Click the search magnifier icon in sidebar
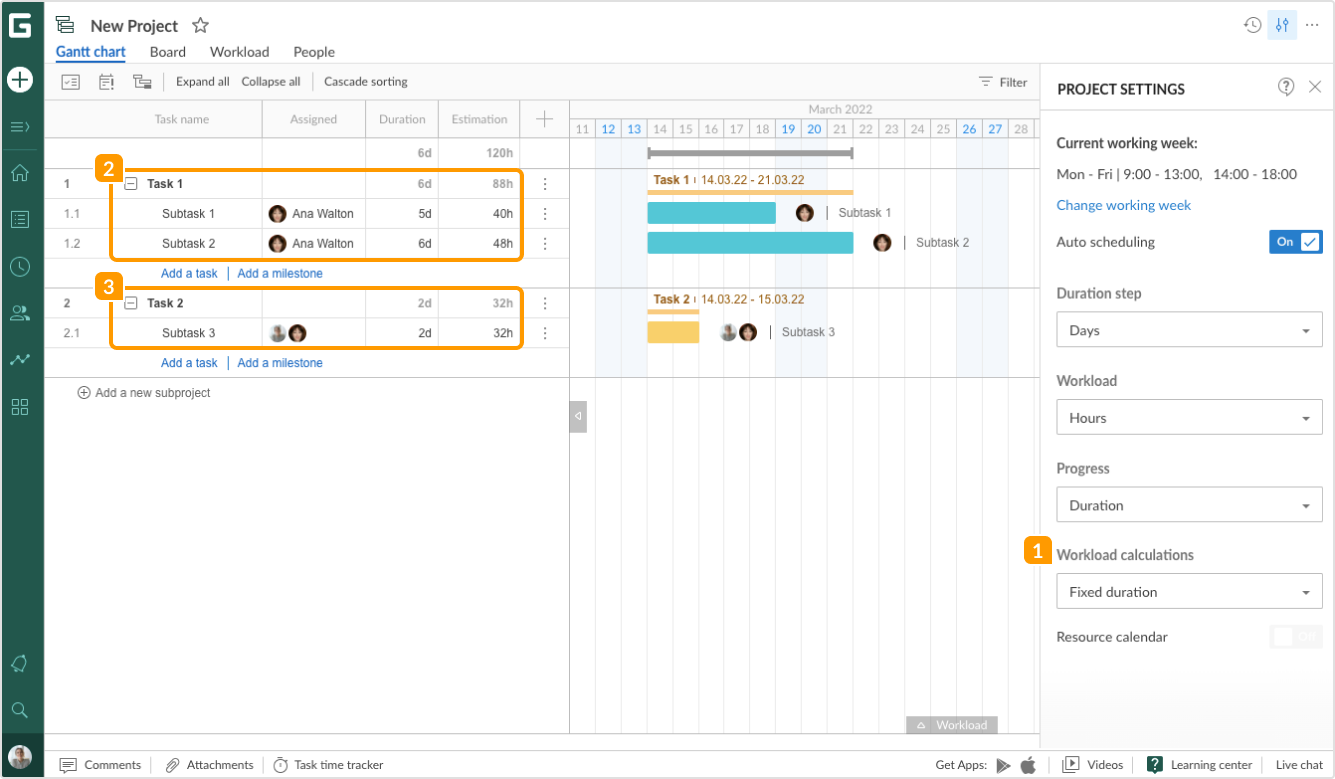 (x=20, y=710)
